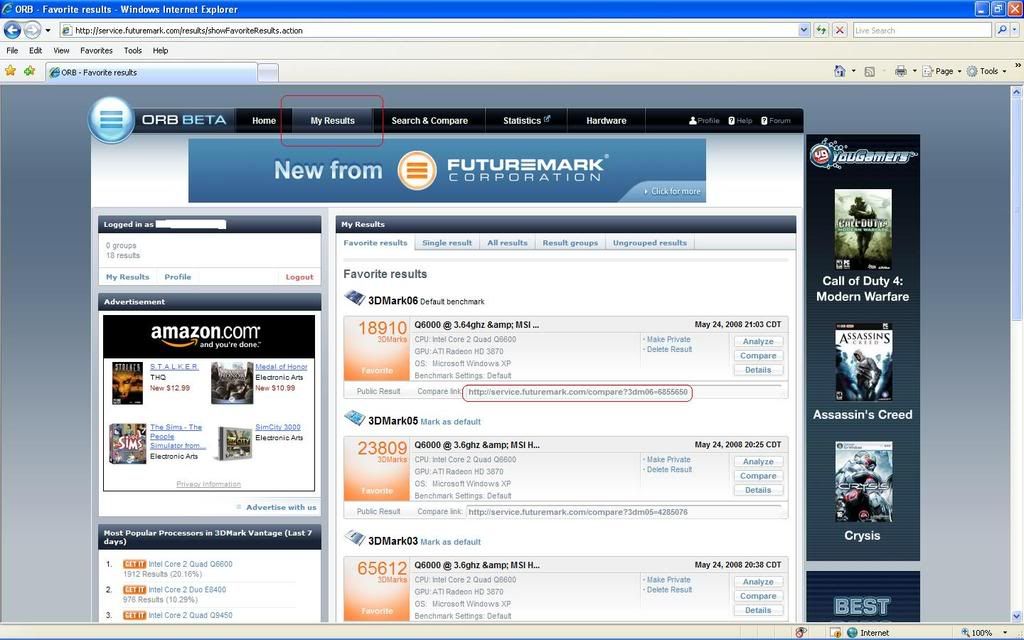Click the Logout link
Screen dimensions: 1024x640
click(299, 277)
